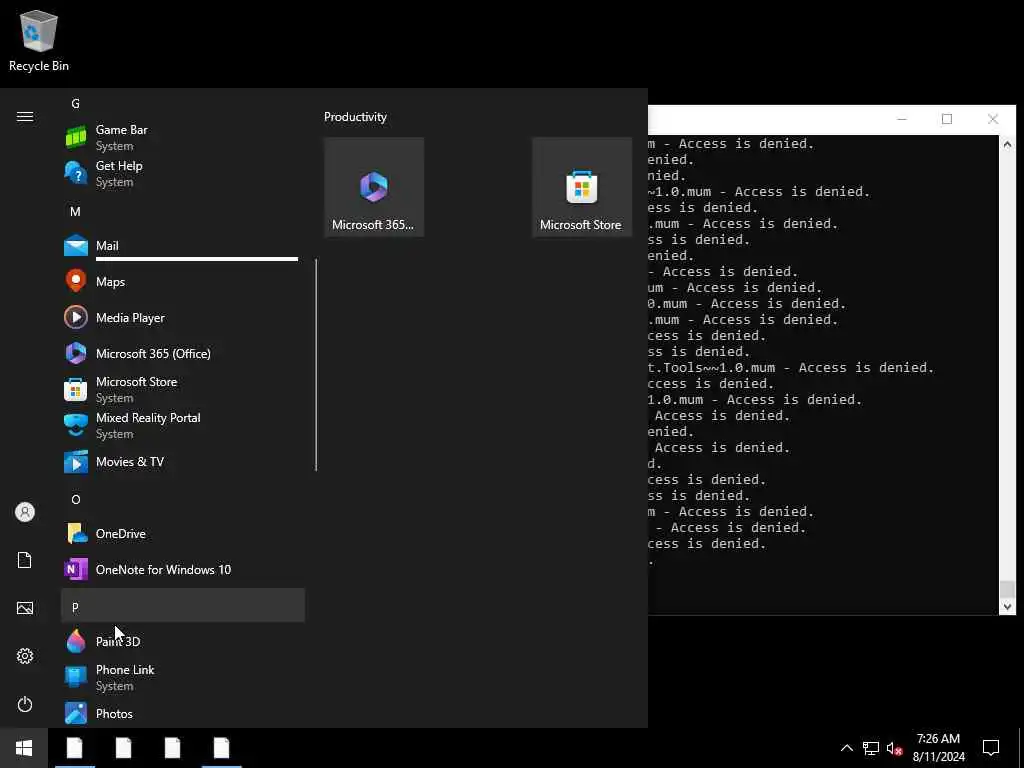Open Paint 3D
Image resolution: width=1024 pixels, height=768 pixels.
point(183,641)
